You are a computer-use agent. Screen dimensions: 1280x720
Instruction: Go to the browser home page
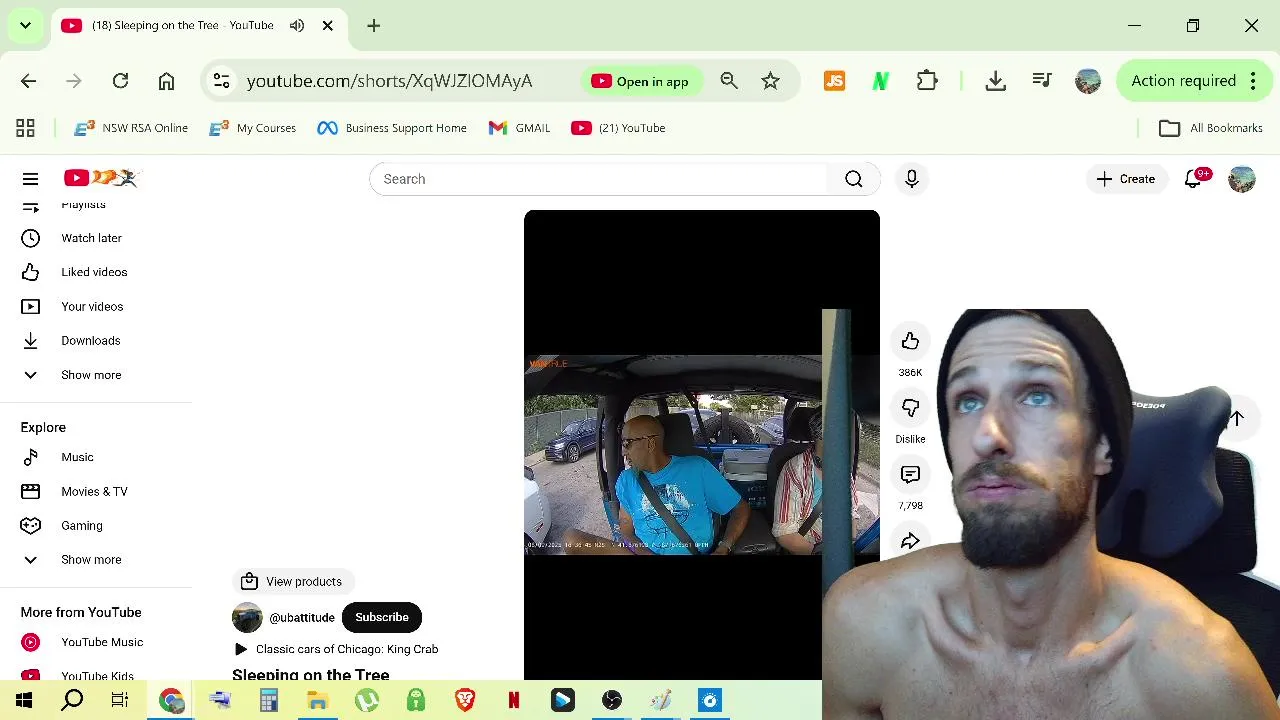(x=166, y=81)
